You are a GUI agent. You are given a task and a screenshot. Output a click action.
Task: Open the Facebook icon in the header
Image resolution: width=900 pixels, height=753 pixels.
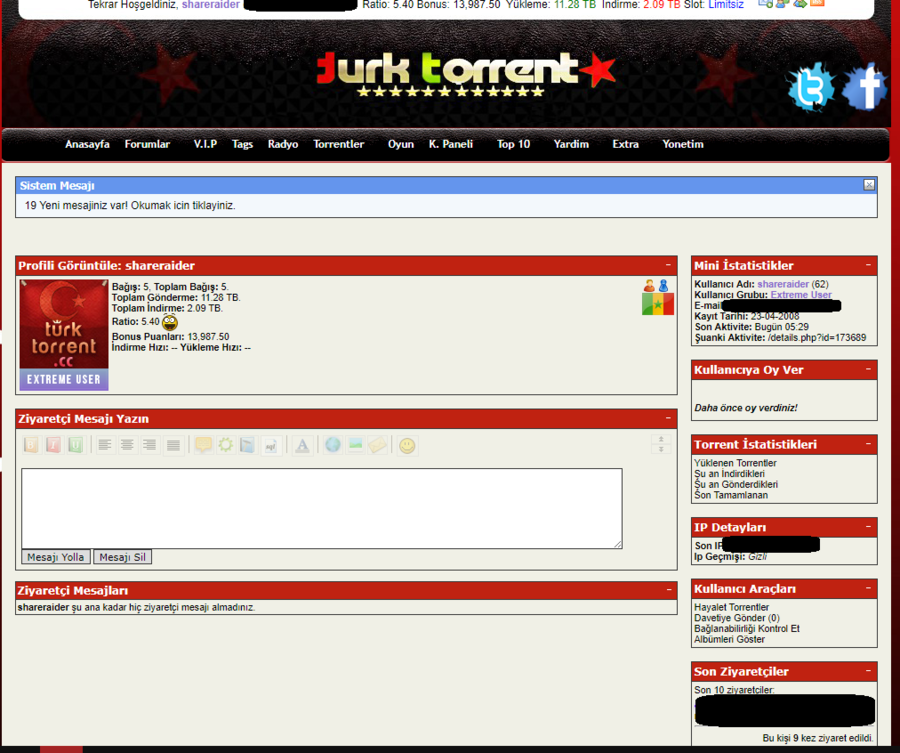pyautogui.click(x=866, y=86)
